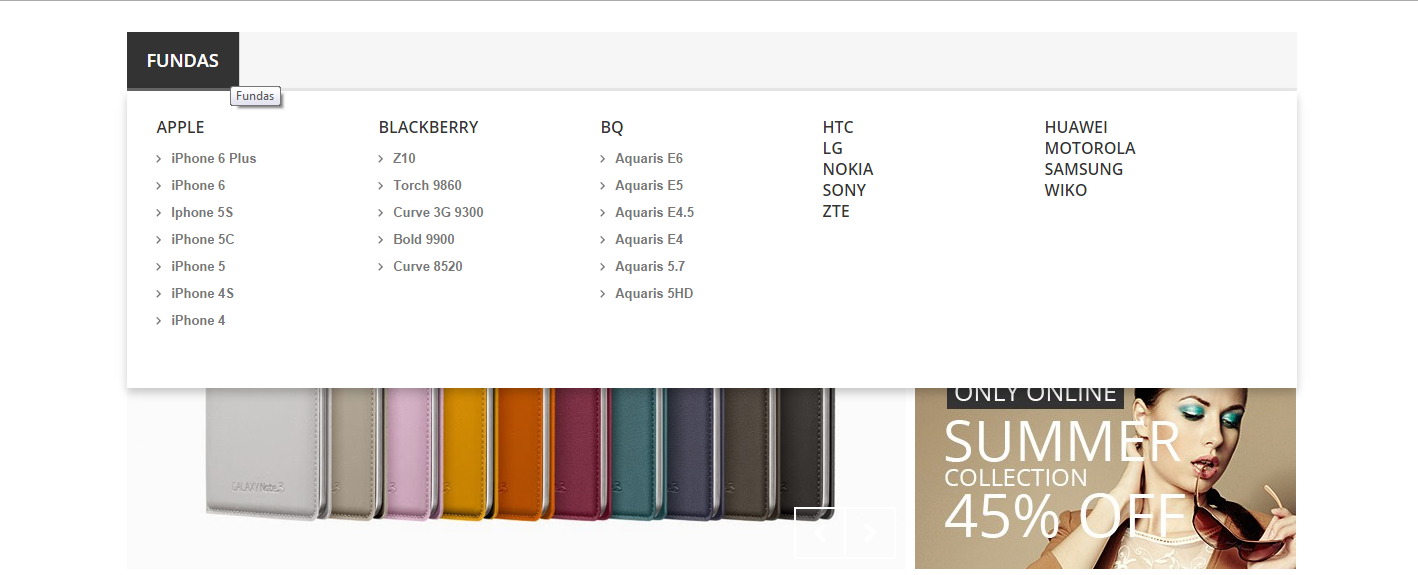1418x575 pixels.
Task: Choose Iphone 5S cases
Action: point(202,212)
